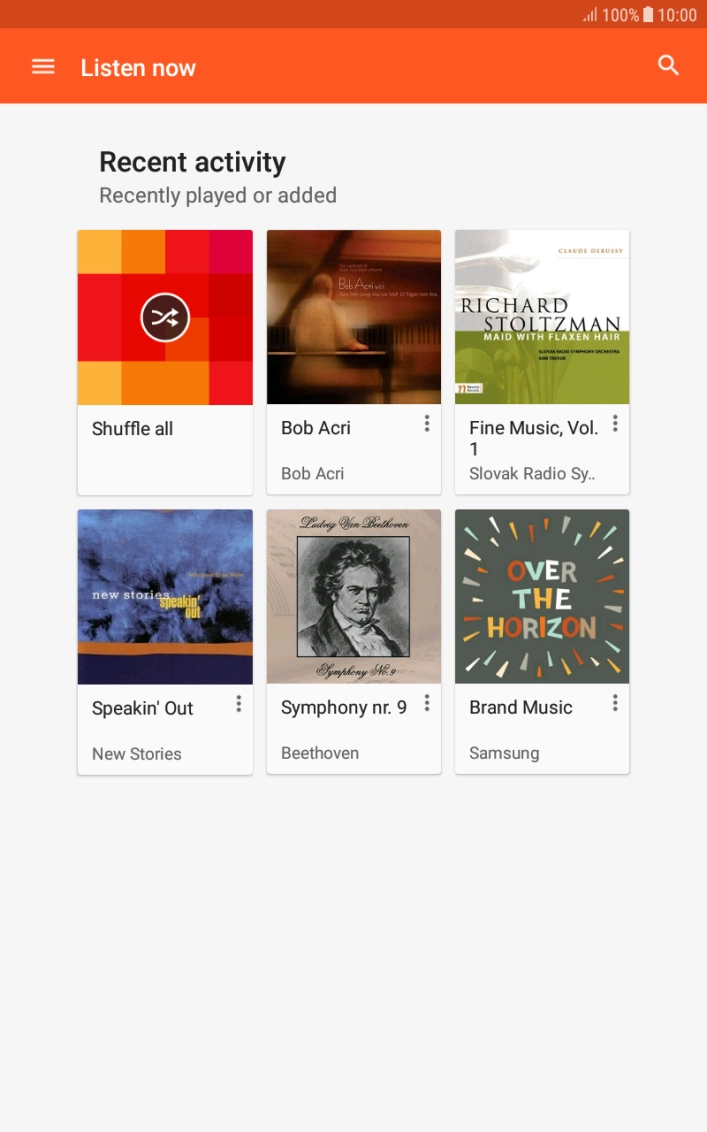Open Symphony nr. 9 overflow menu

[427, 704]
